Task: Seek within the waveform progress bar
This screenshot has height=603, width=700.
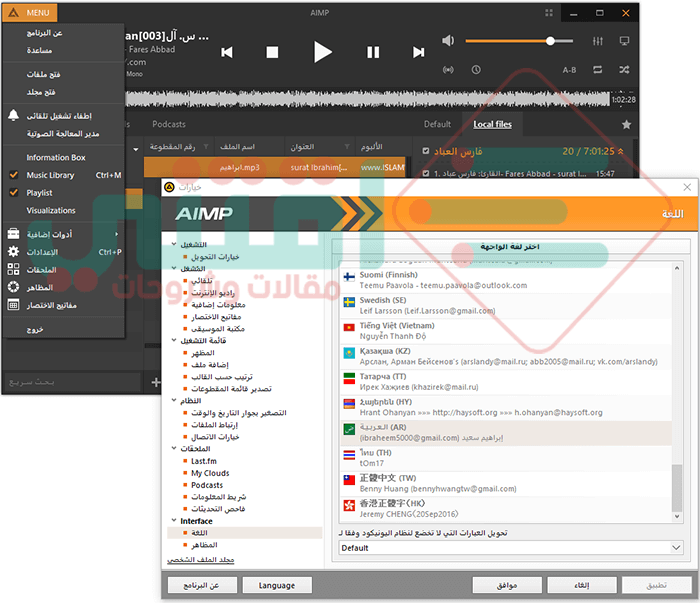Action: point(367,99)
